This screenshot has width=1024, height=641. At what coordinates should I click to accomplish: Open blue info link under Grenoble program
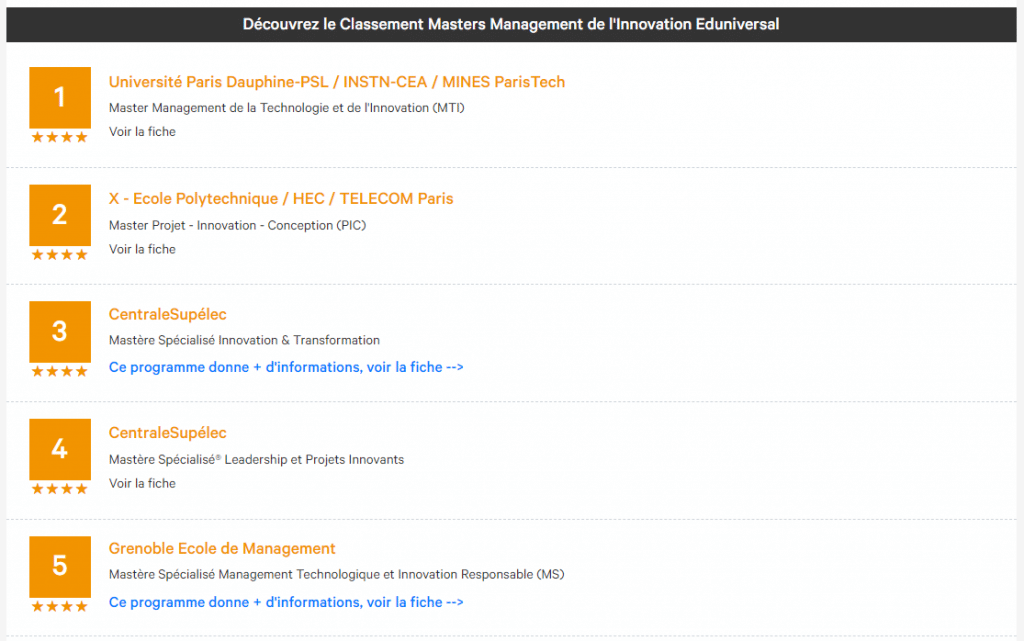tap(286, 602)
